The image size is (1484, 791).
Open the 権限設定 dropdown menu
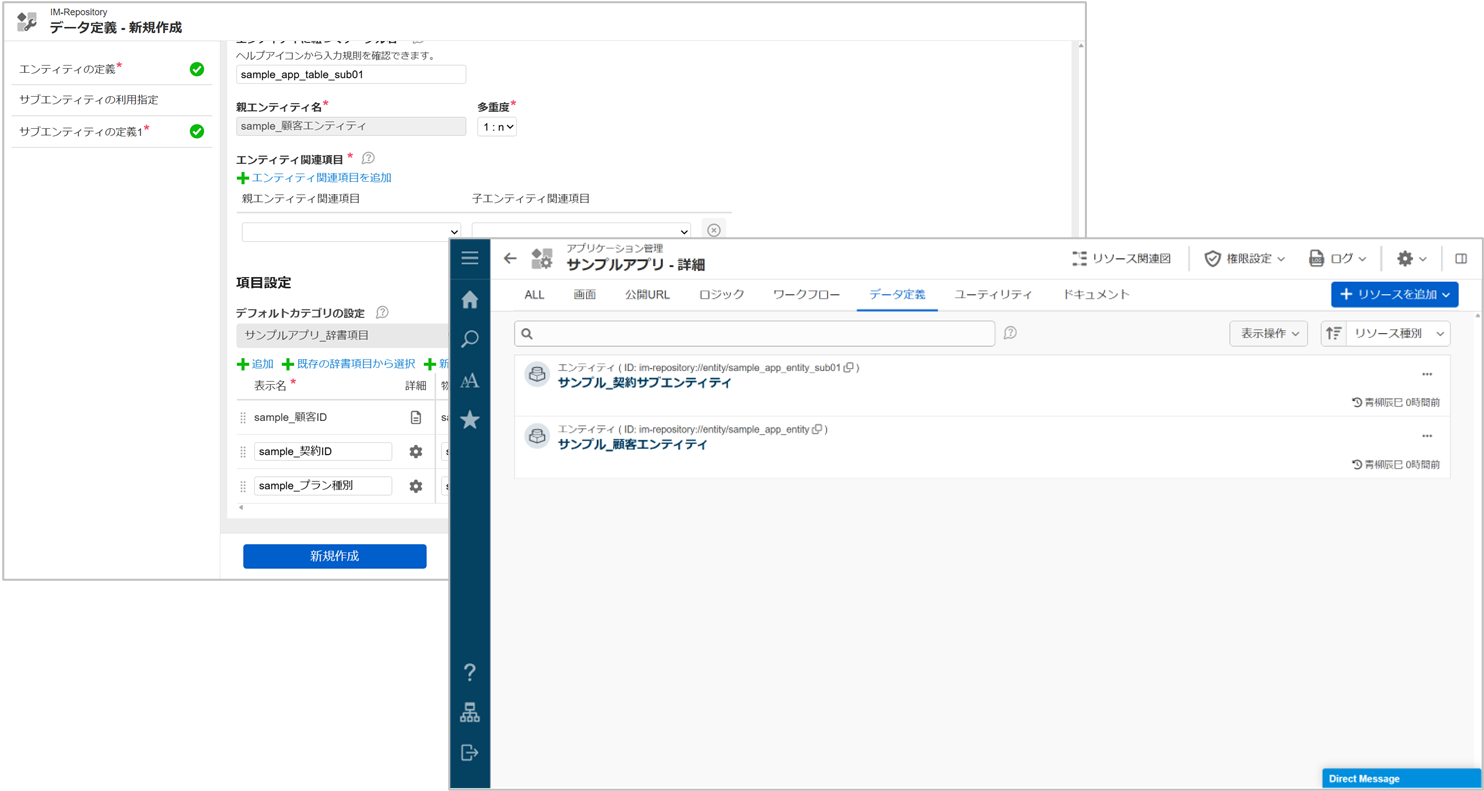coord(1245,259)
